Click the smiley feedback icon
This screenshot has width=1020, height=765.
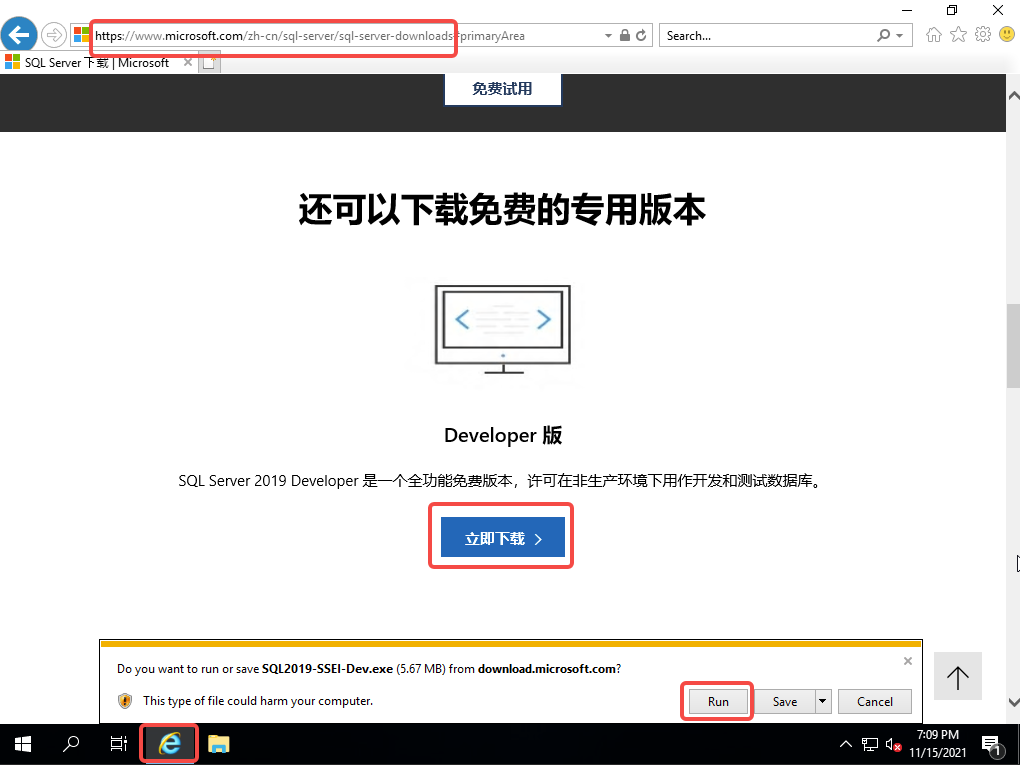point(1006,34)
